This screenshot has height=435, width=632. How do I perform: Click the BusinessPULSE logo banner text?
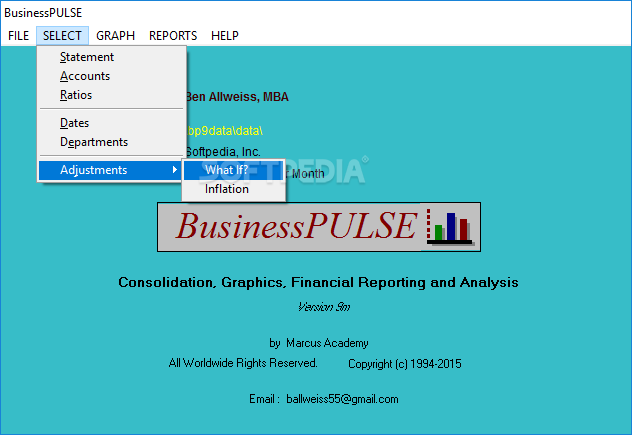click(x=296, y=226)
